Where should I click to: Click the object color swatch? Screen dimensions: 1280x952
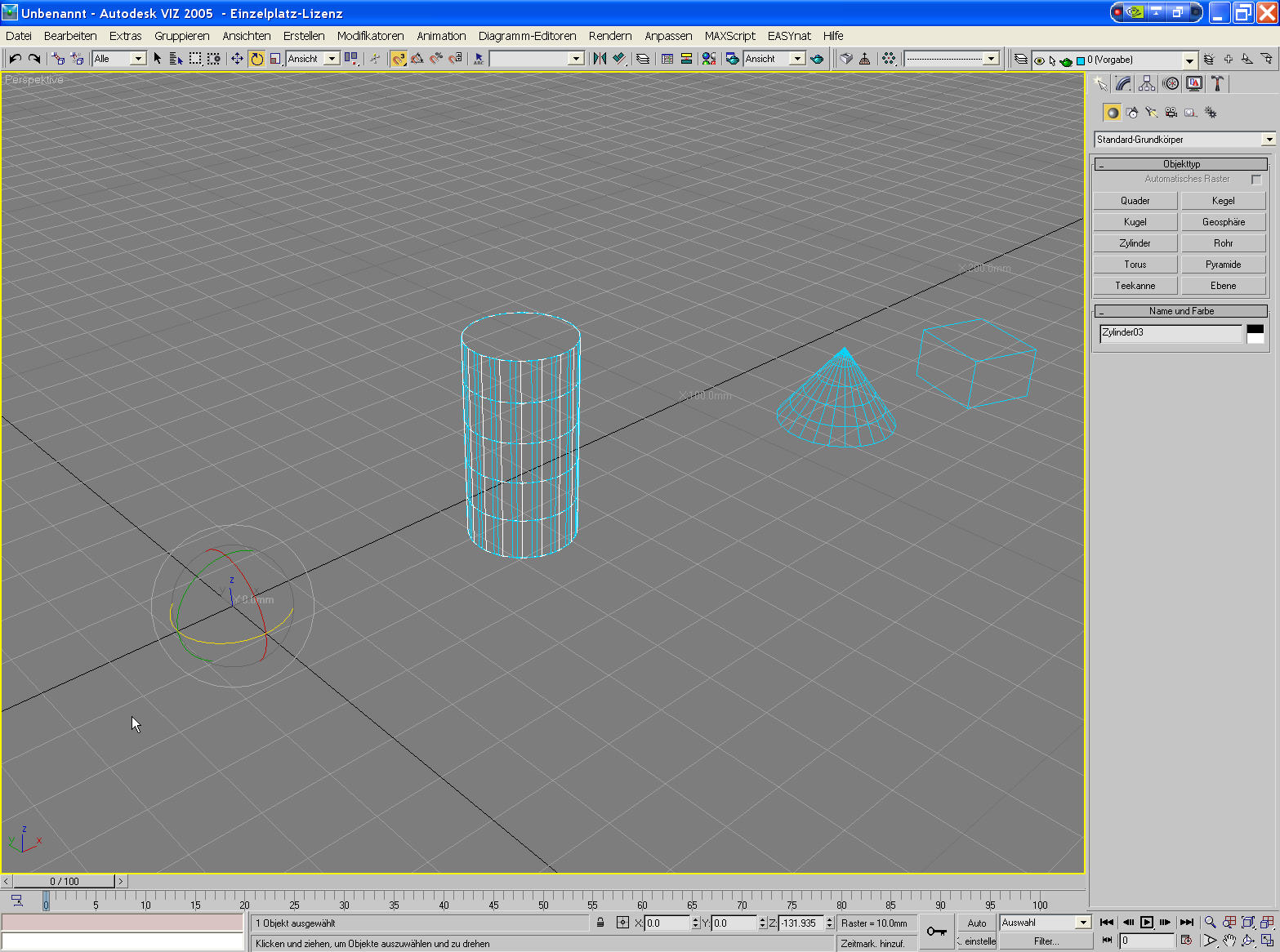point(1255,333)
